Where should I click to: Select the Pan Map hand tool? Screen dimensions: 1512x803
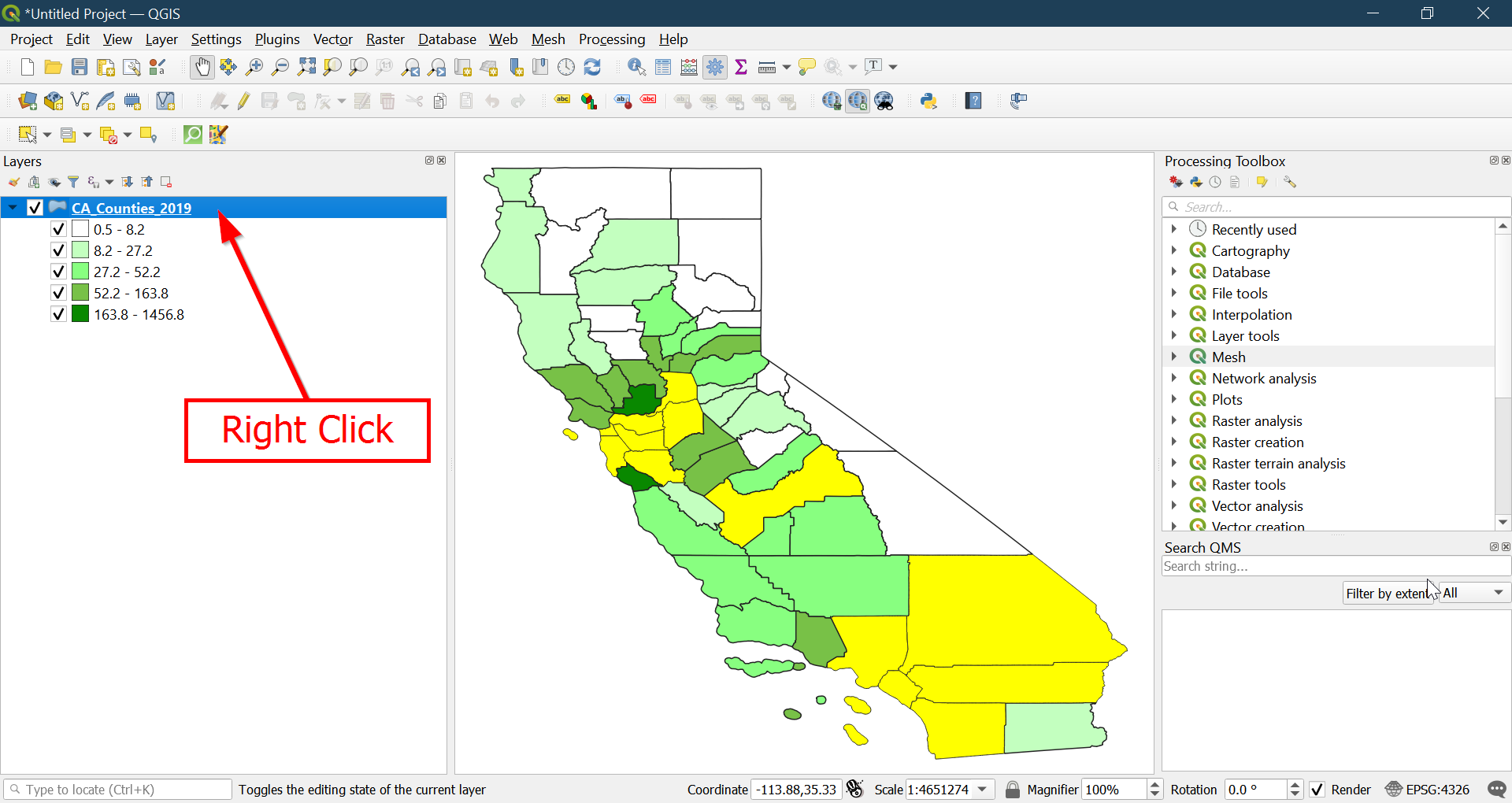[x=202, y=68]
